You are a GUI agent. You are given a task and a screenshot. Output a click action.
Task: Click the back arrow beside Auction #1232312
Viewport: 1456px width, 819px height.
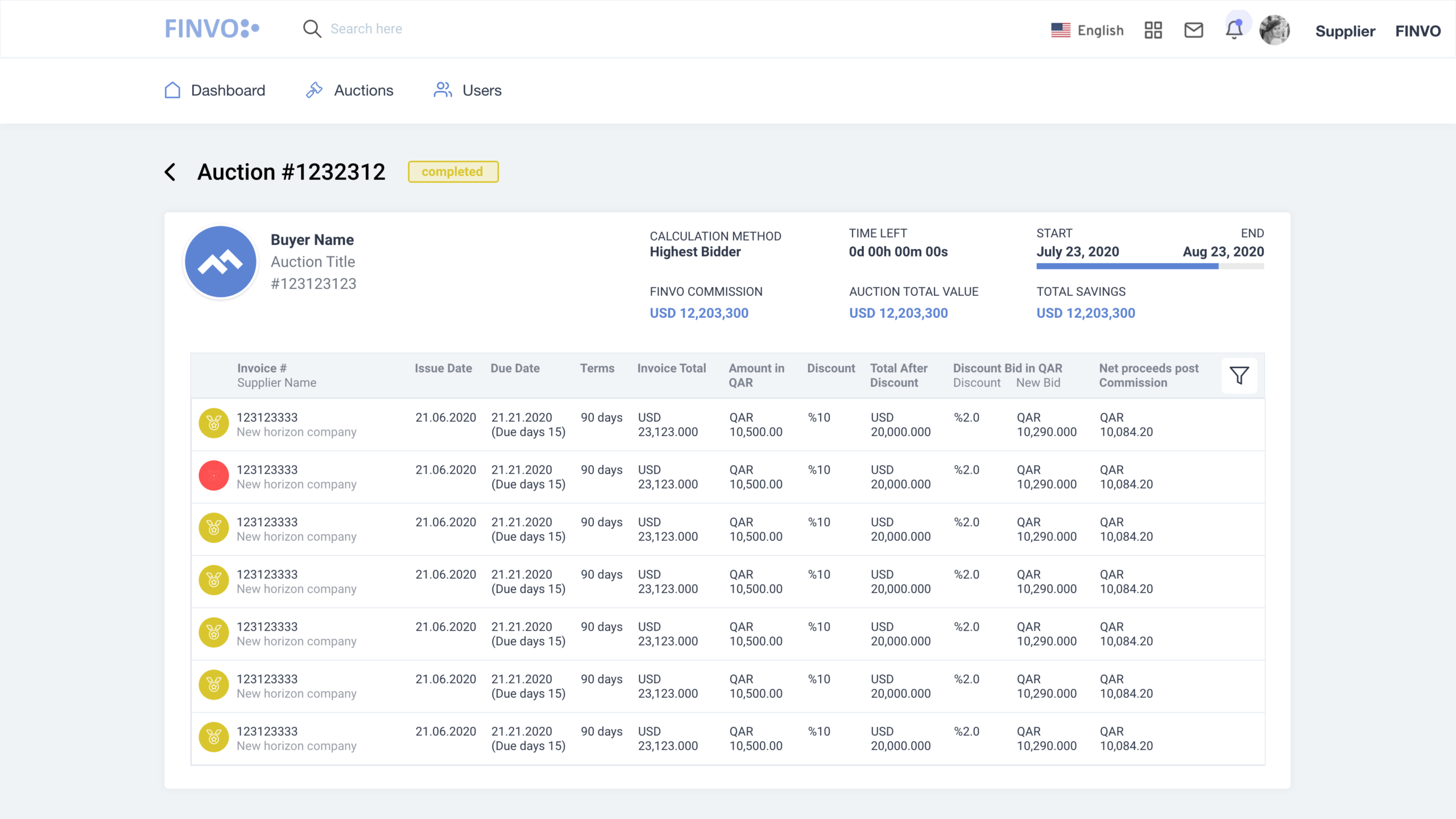(170, 172)
